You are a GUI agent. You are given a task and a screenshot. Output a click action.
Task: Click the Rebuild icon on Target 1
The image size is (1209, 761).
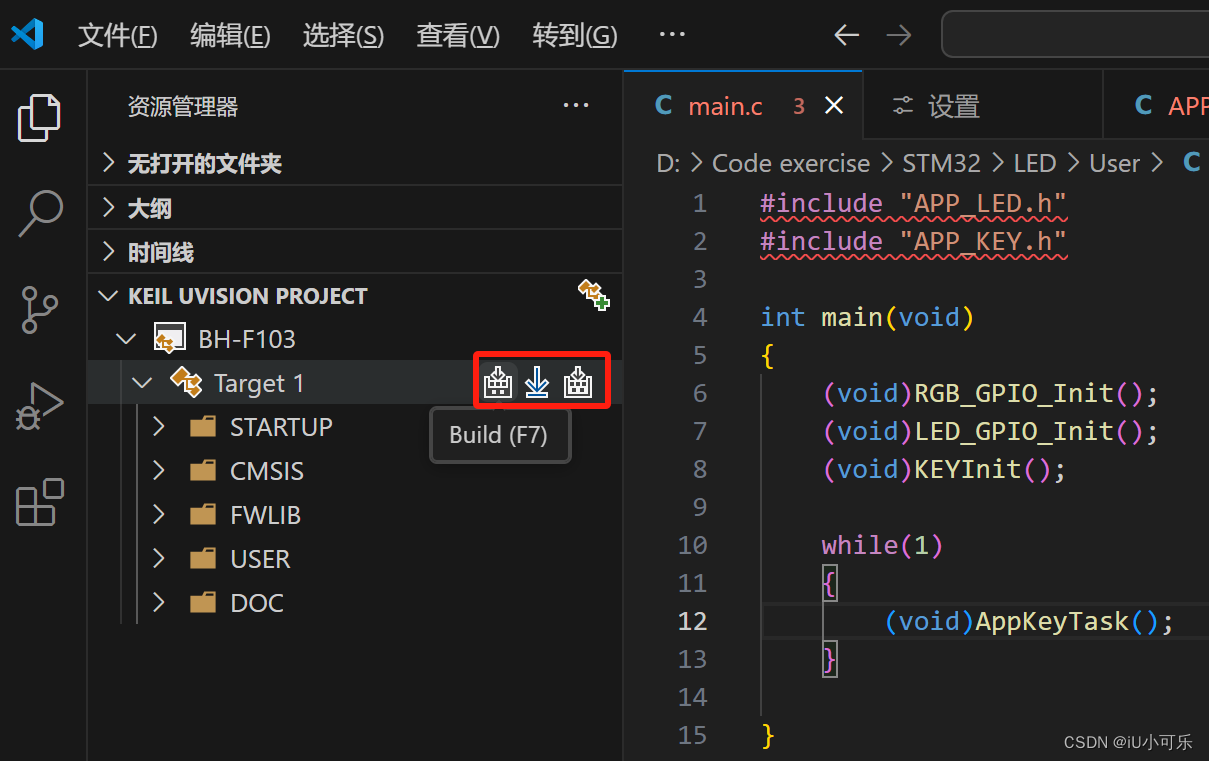coord(577,382)
